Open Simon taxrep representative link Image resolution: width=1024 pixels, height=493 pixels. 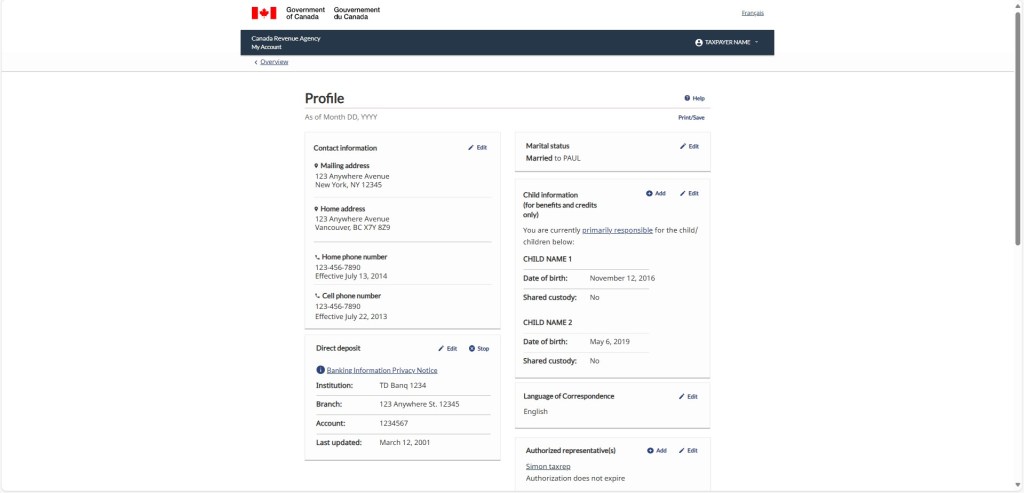(547, 467)
